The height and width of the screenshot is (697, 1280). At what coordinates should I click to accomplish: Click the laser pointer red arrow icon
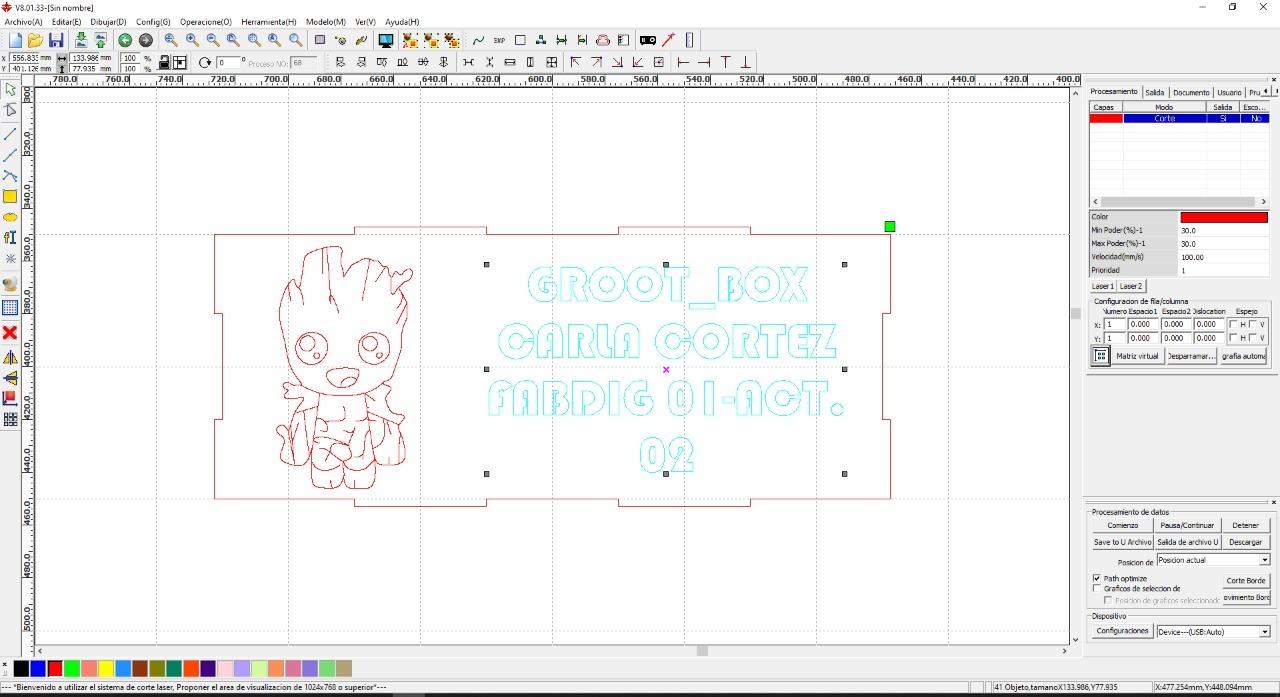click(668, 40)
